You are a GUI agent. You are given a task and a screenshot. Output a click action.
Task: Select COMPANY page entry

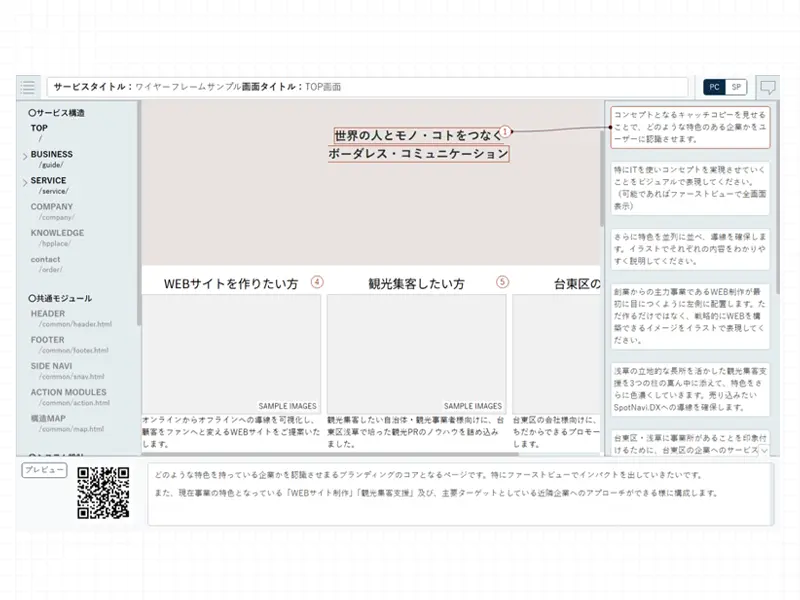(x=52, y=207)
